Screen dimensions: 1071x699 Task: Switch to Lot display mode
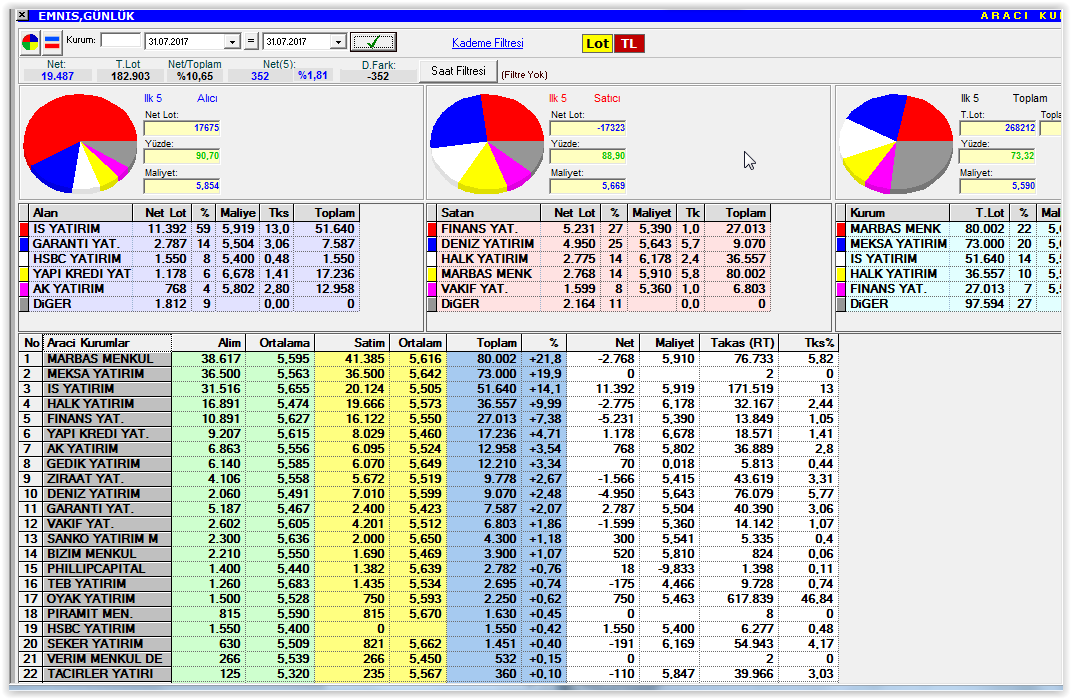pos(598,44)
